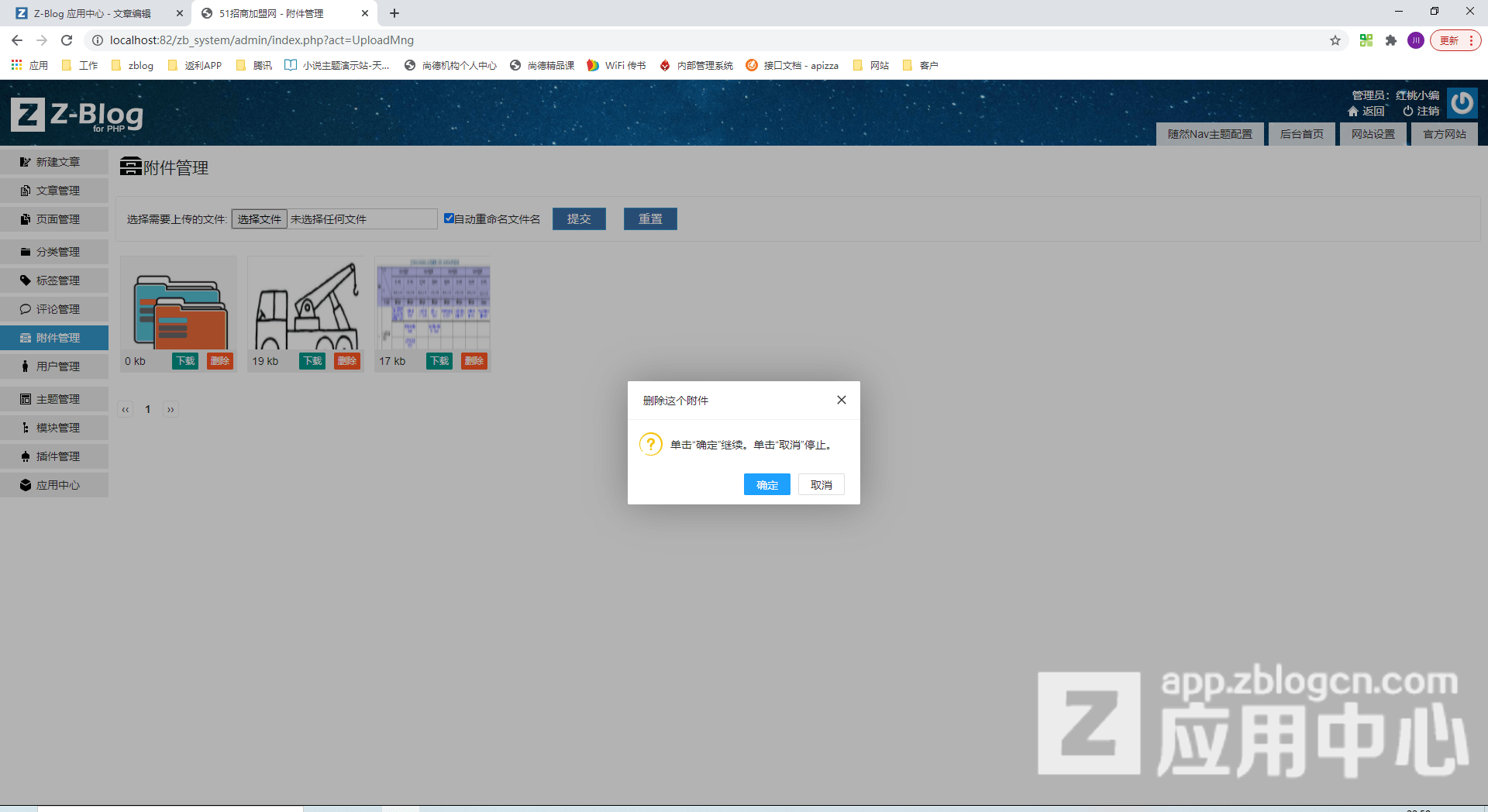Screen dimensions: 1488x812
Task: Open 主题管理 in the sidebar
Action: point(54,399)
